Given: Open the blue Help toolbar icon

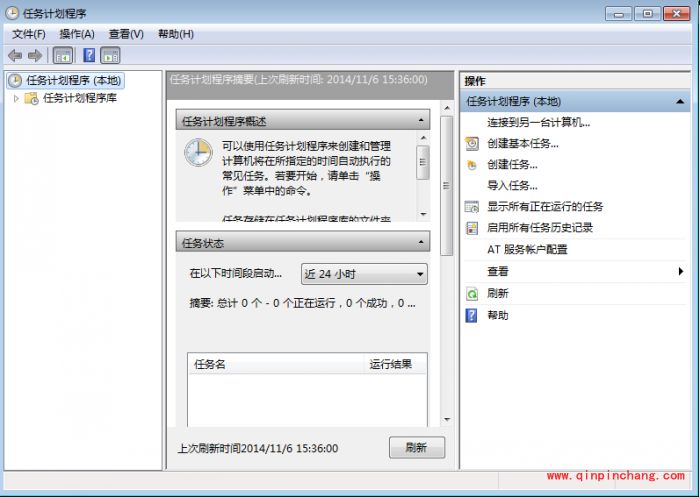Looking at the screenshot, I should 89,55.
